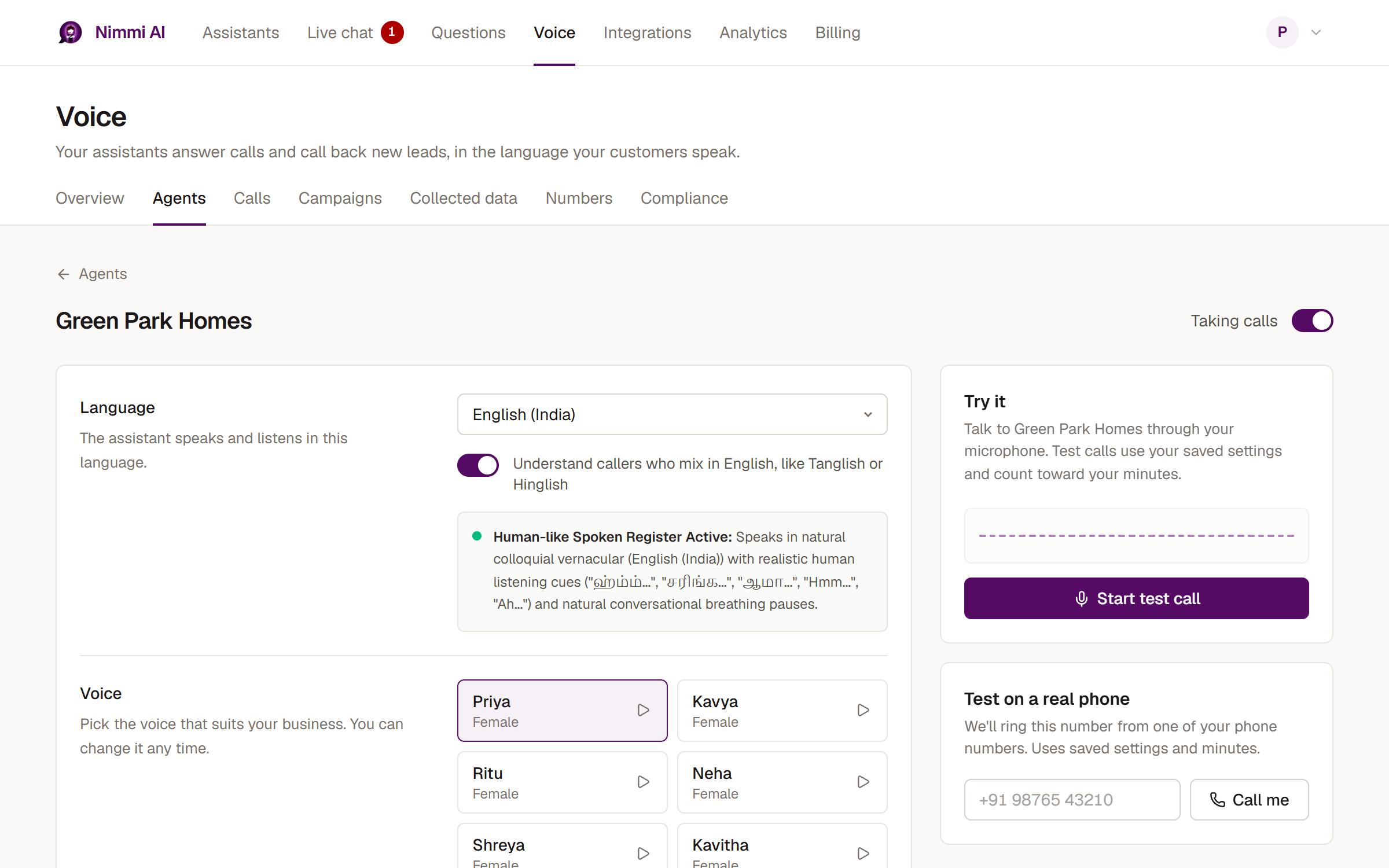
Task: Click the Start test call button
Action: tap(1136, 598)
